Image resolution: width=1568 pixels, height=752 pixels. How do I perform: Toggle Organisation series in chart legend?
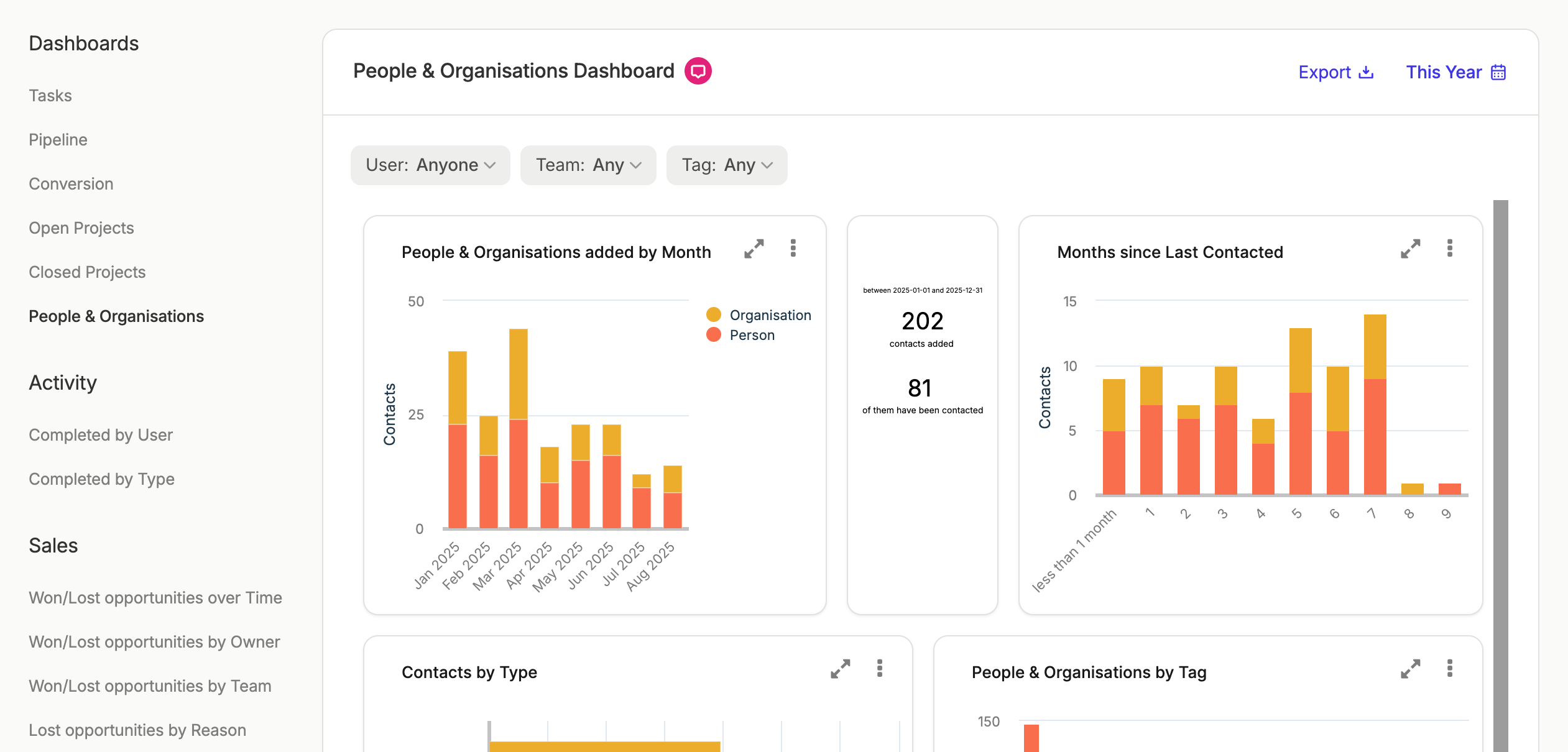(759, 315)
